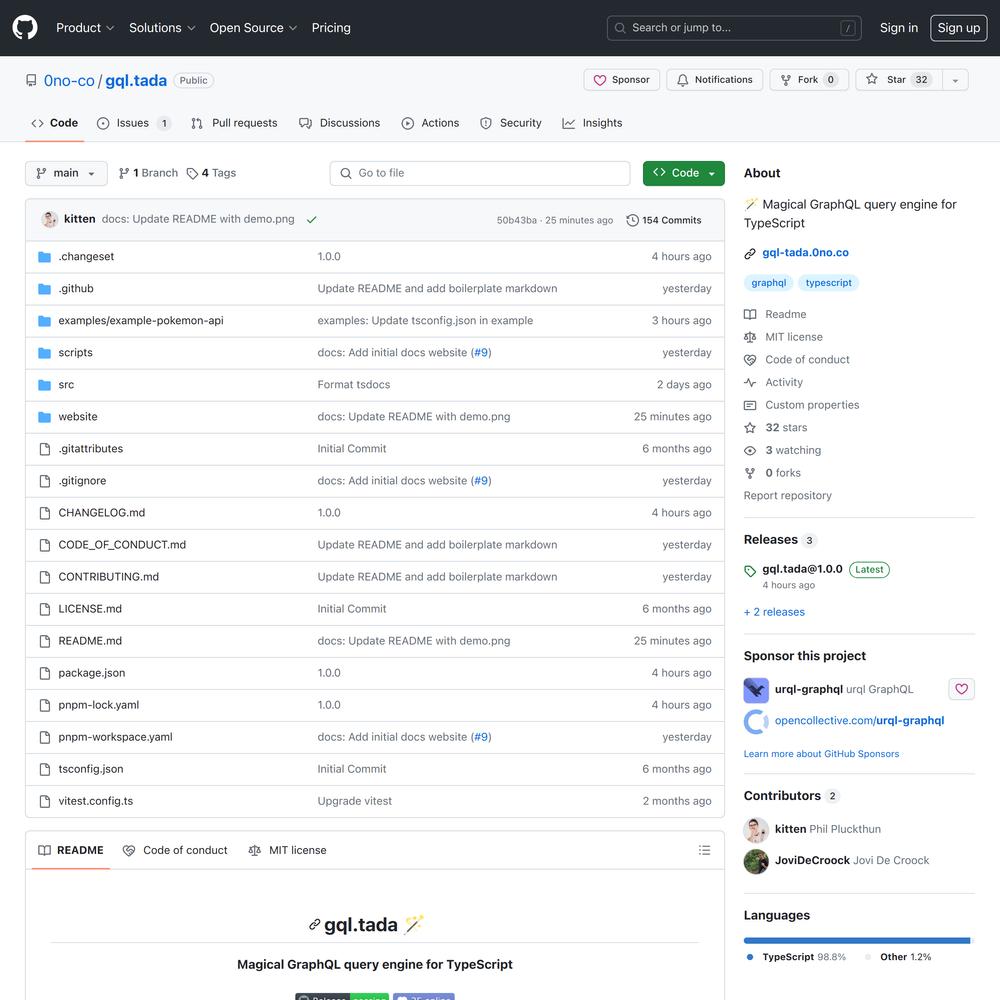1000x1000 pixels.
Task: Click the heart icon beside urql-graphql sponsor
Action: (x=961, y=689)
